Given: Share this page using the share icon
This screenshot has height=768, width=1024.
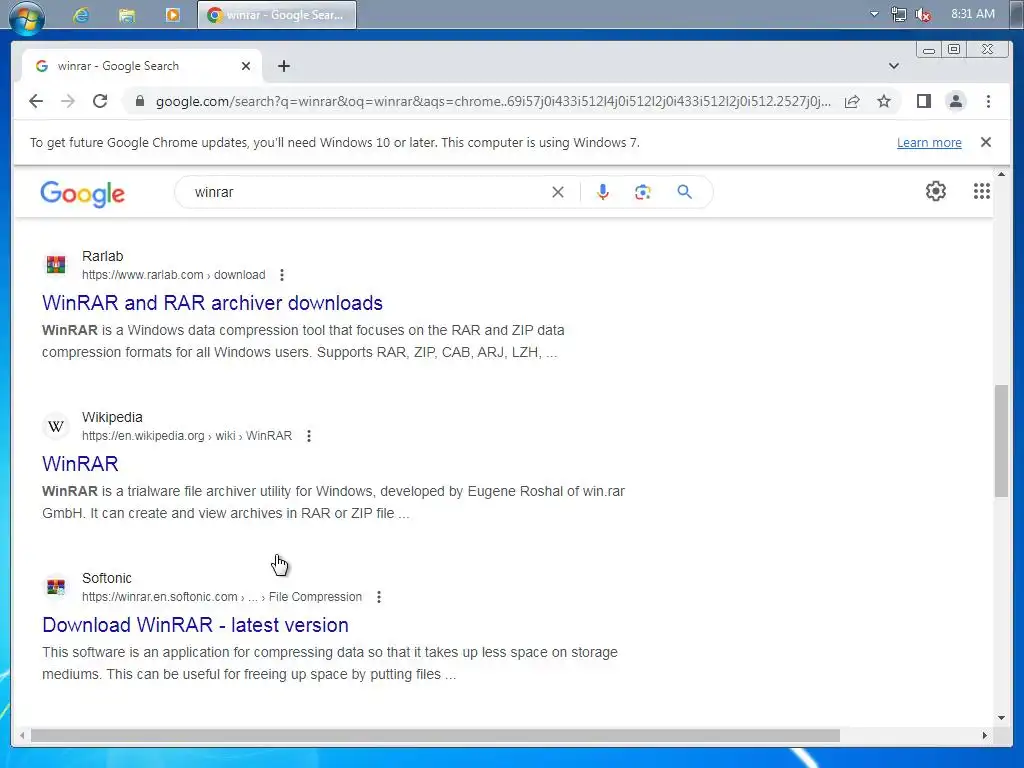Looking at the screenshot, I should click(852, 101).
